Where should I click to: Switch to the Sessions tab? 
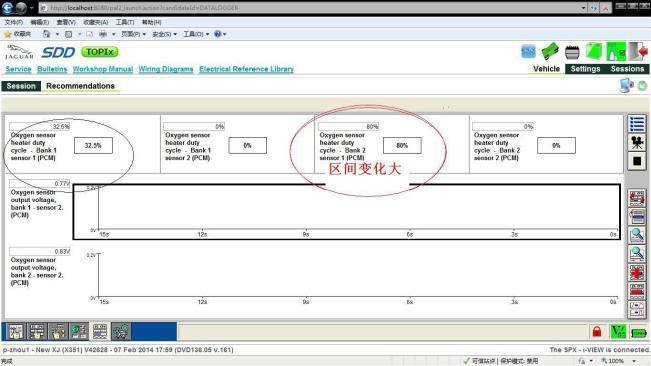click(627, 69)
